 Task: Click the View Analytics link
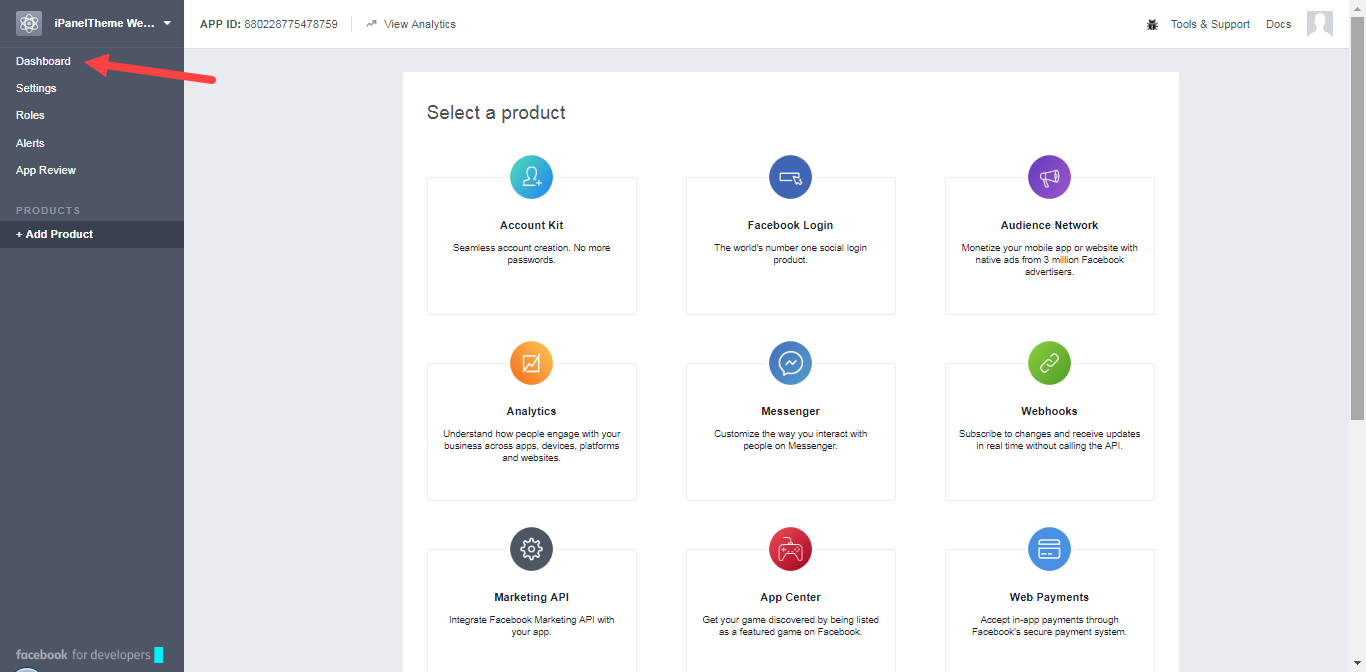coord(420,24)
